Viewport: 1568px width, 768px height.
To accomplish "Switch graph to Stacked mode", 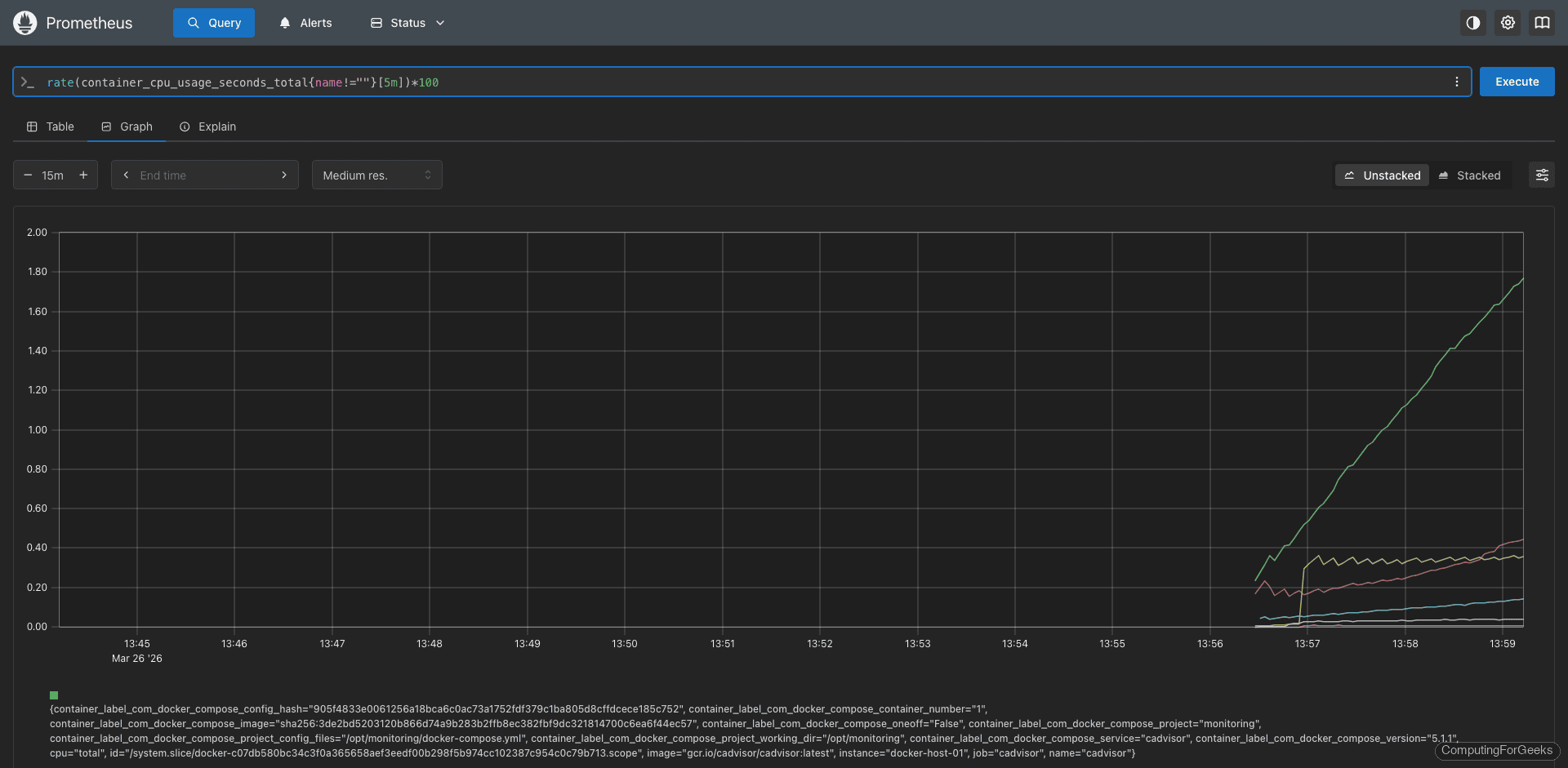I will [x=1472, y=175].
